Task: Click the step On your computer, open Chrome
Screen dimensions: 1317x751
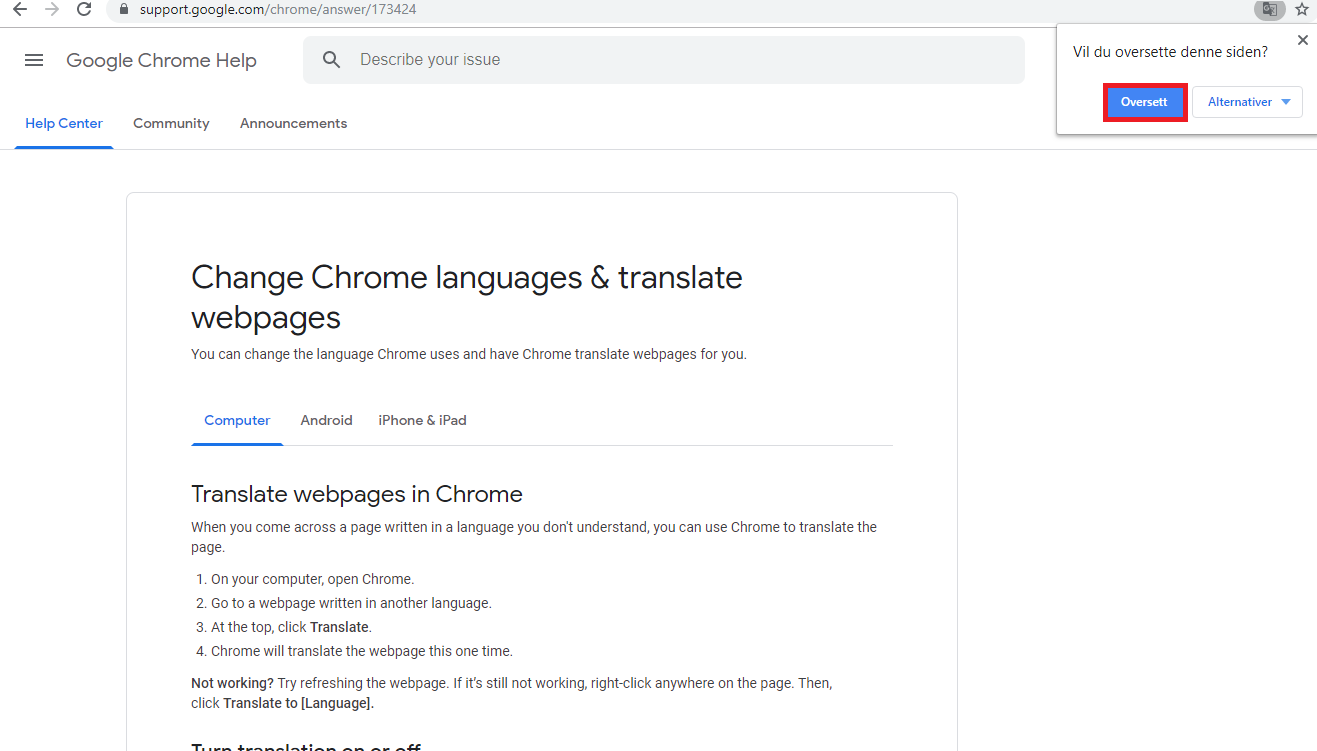Action: click(x=312, y=579)
